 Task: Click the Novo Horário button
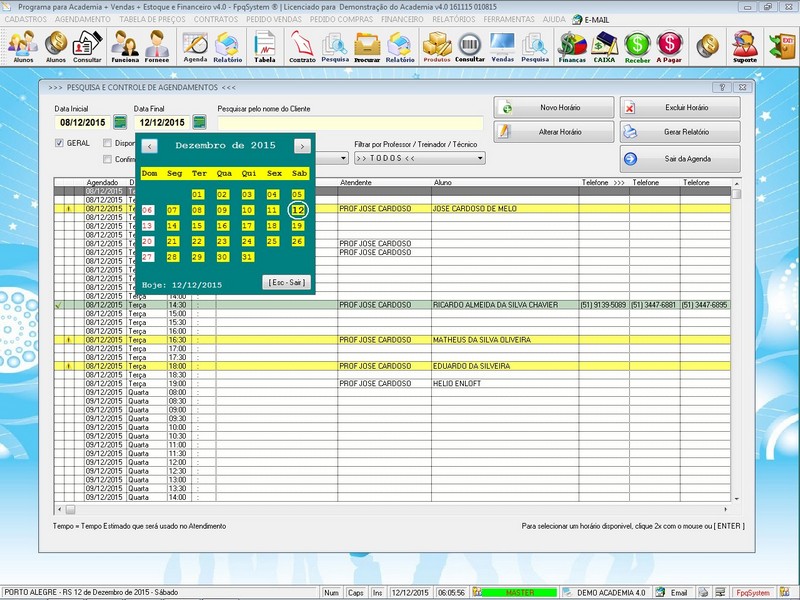tap(554, 108)
